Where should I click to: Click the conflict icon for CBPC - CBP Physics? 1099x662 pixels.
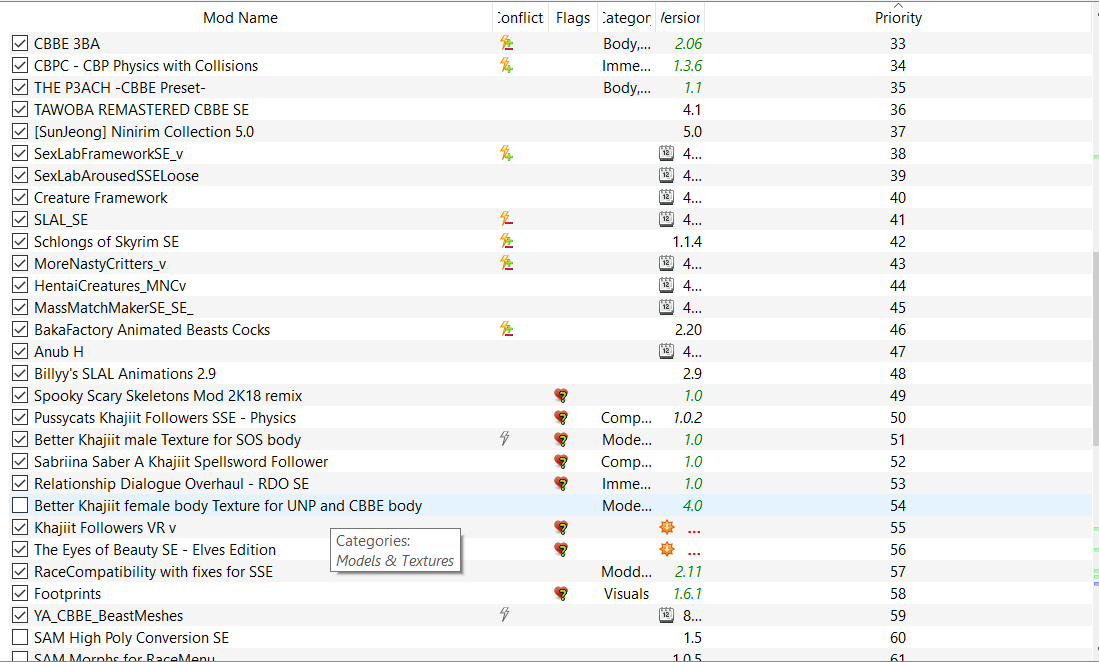pos(506,66)
